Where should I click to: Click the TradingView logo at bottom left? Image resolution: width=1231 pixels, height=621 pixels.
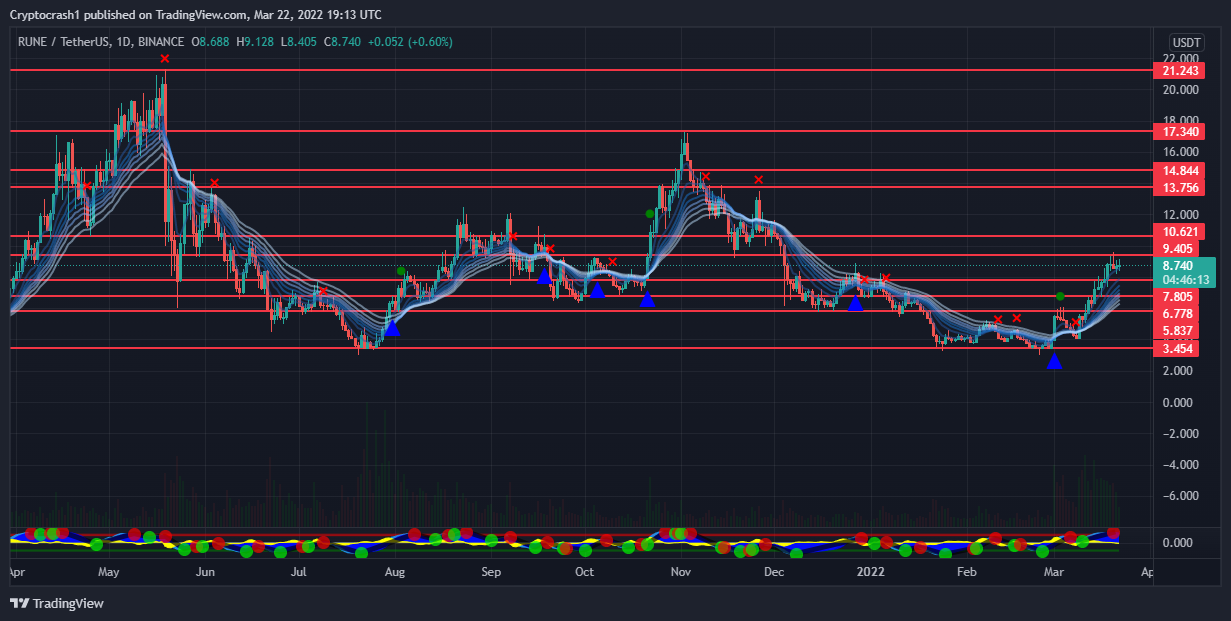point(57,603)
